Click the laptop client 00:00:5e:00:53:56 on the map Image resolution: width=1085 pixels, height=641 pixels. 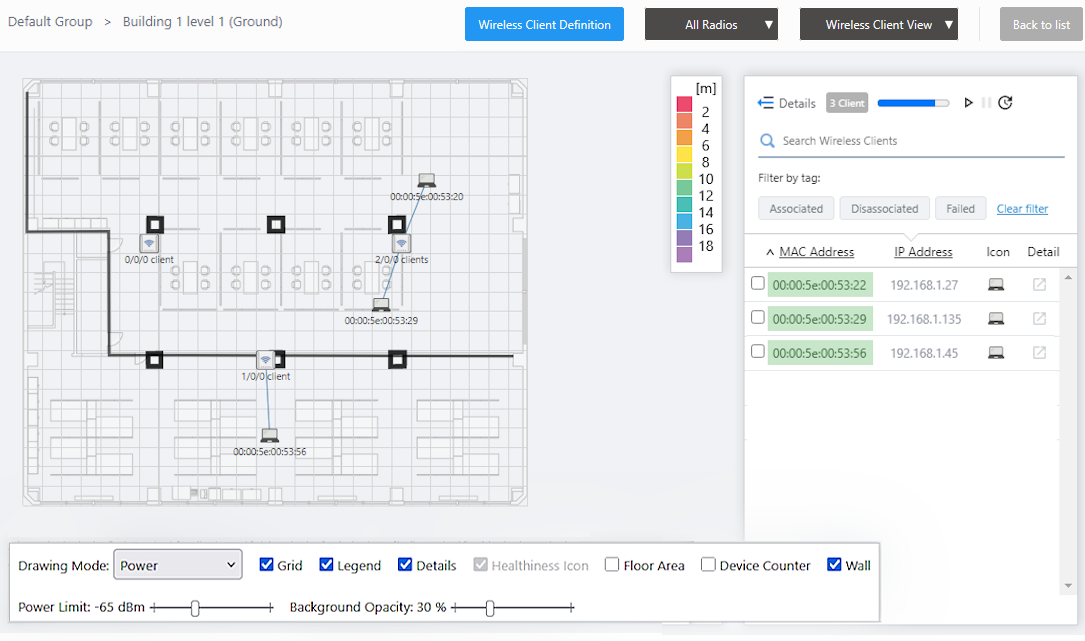269,435
